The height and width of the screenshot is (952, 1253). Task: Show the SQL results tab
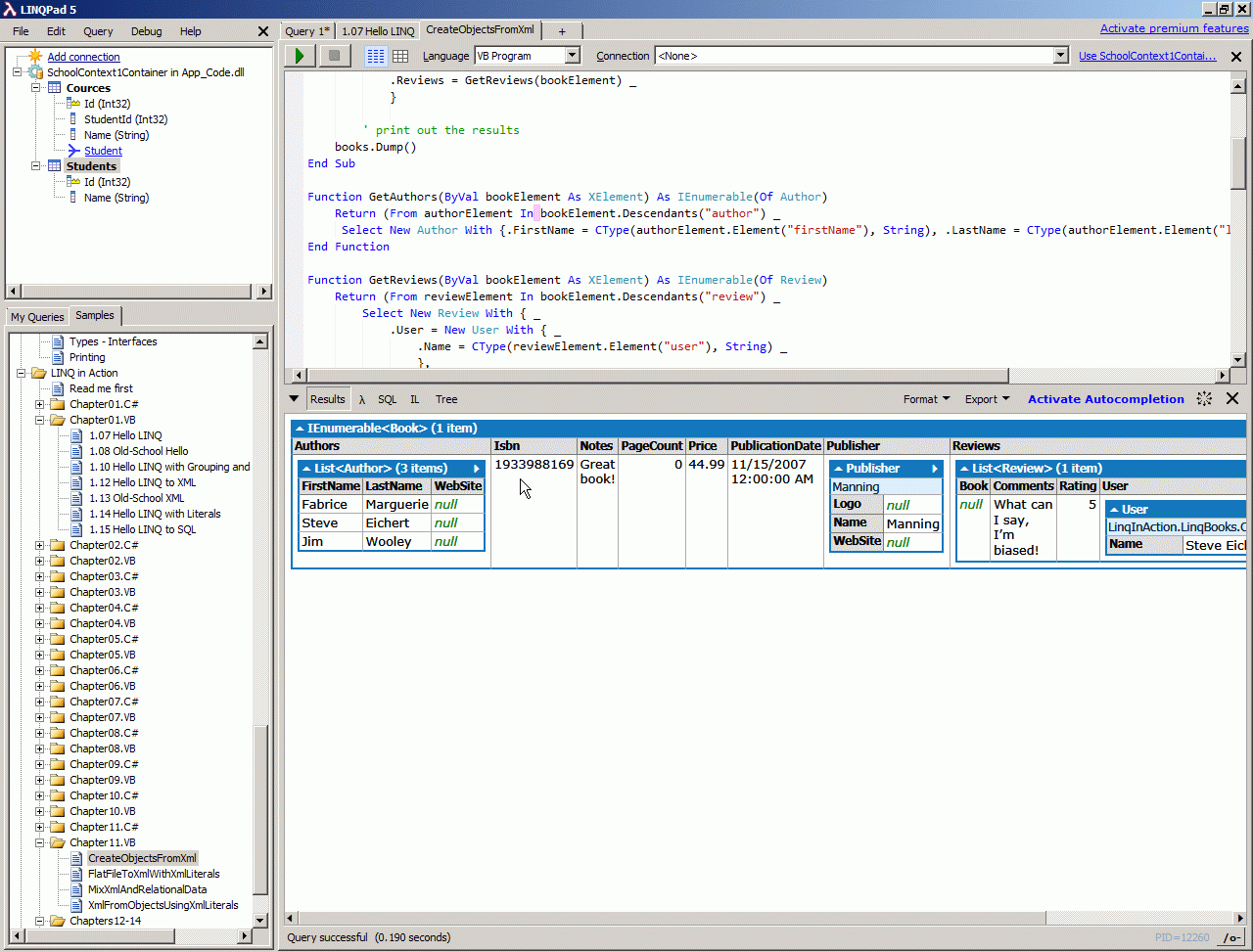pyautogui.click(x=388, y=399)
